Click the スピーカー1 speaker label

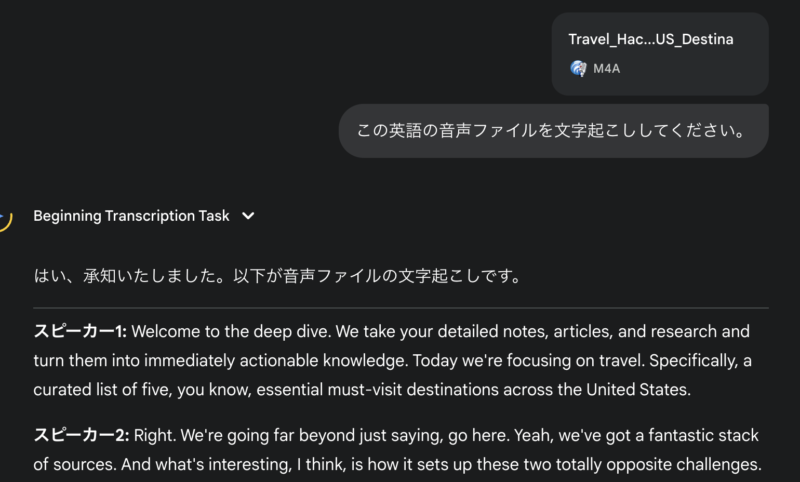coord(80,331)
